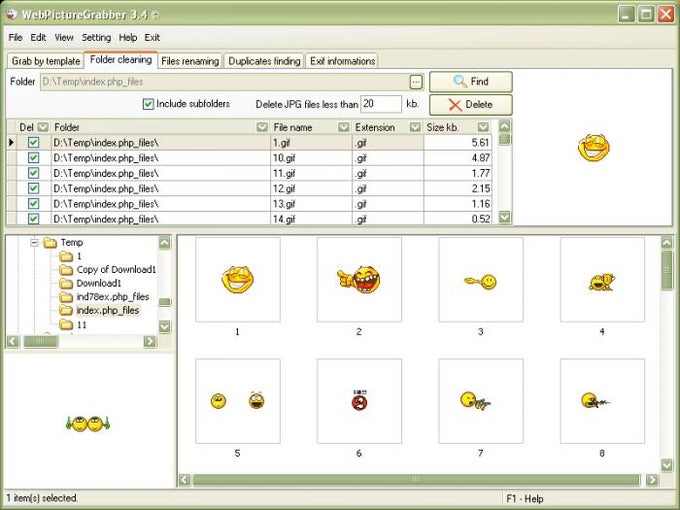Select thumbnail 2 pointing smiley
Image resolution: width=680 pixels, height=510 pixels.
tap(359, 280)
